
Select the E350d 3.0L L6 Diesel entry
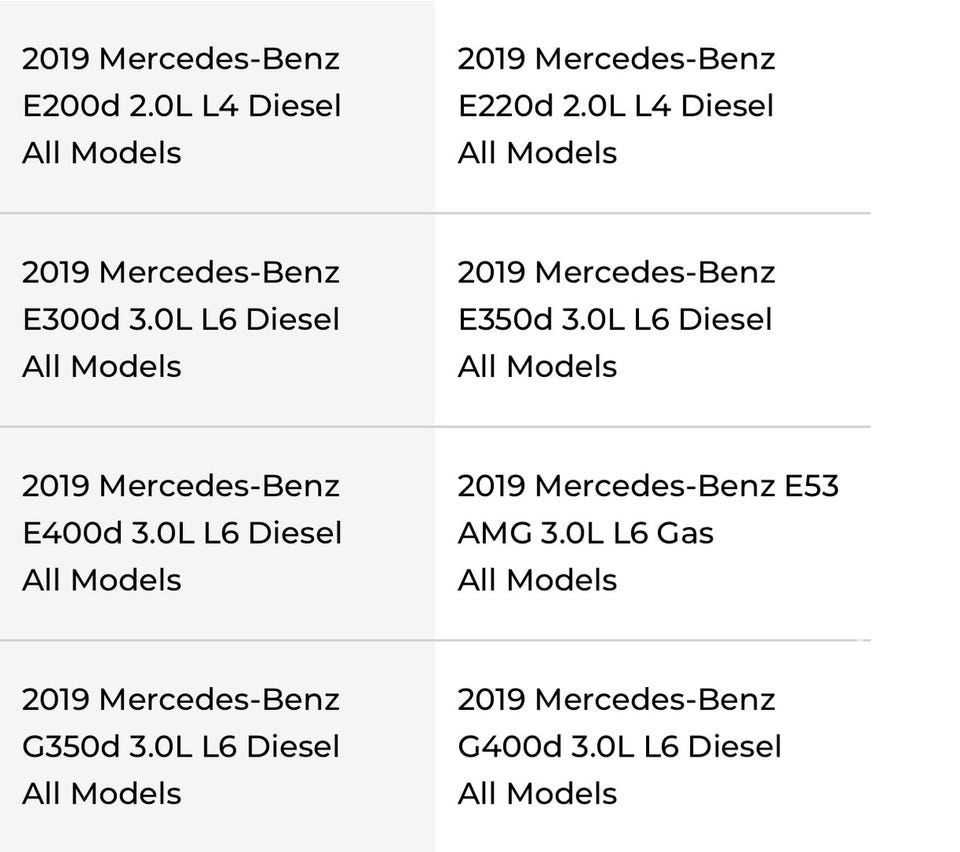615,319
